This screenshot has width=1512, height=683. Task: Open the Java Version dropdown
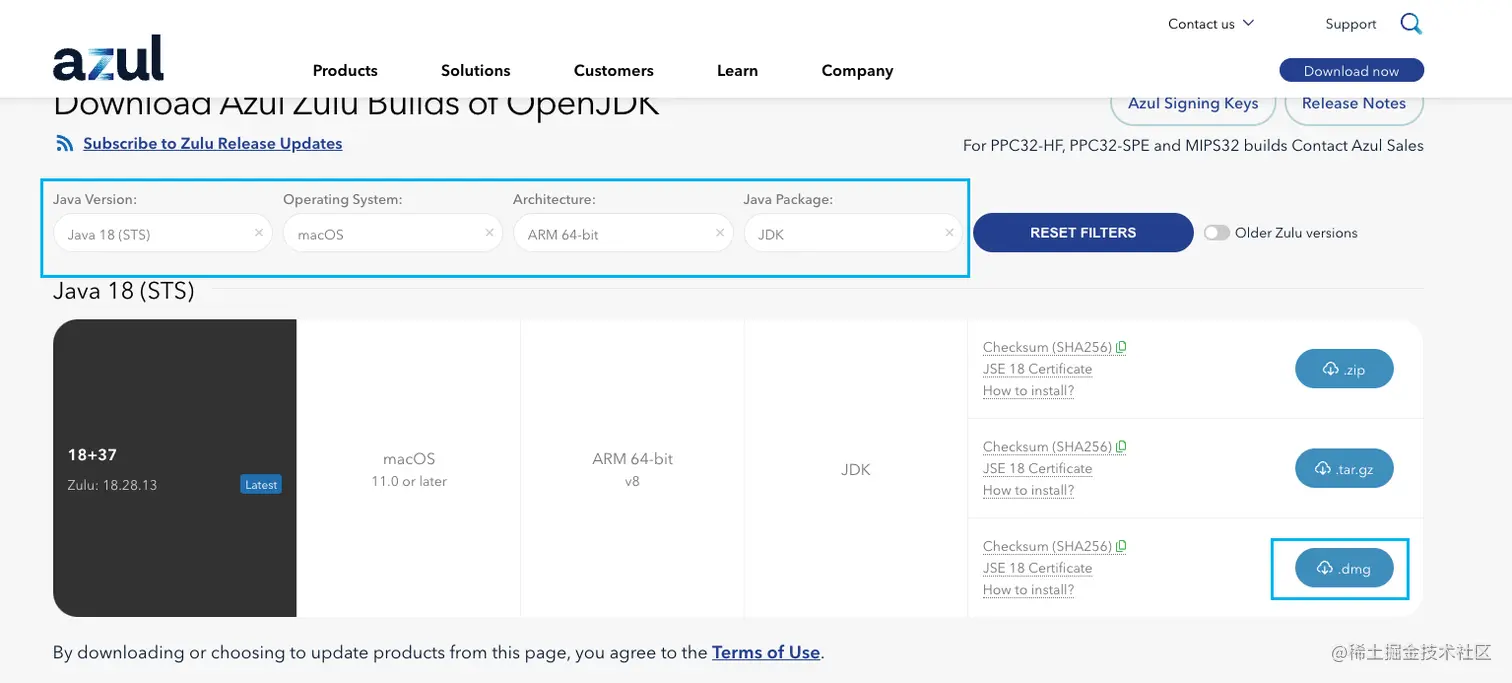162,233
